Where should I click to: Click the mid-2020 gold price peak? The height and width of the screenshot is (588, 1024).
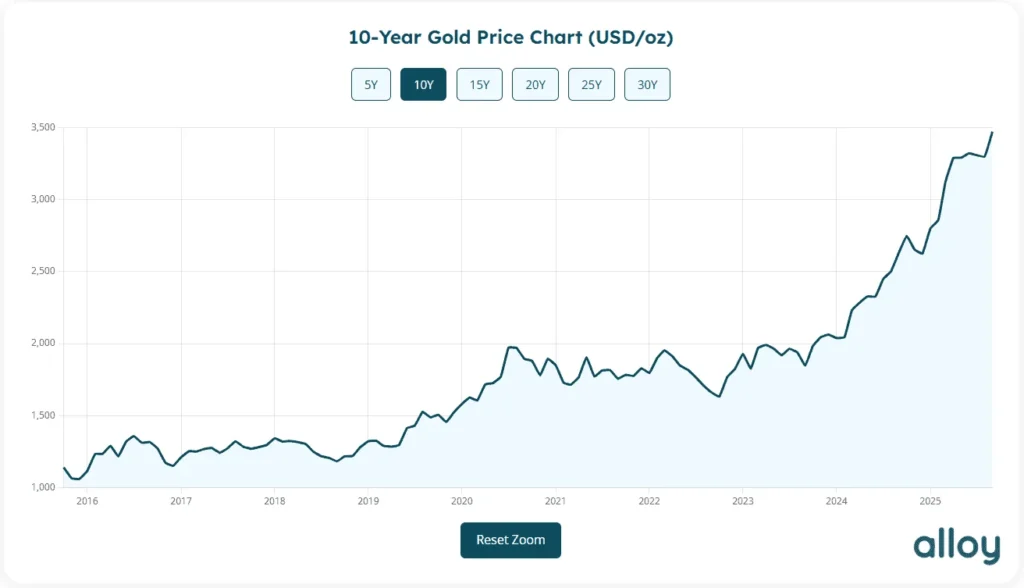click(x=512, y=347)
